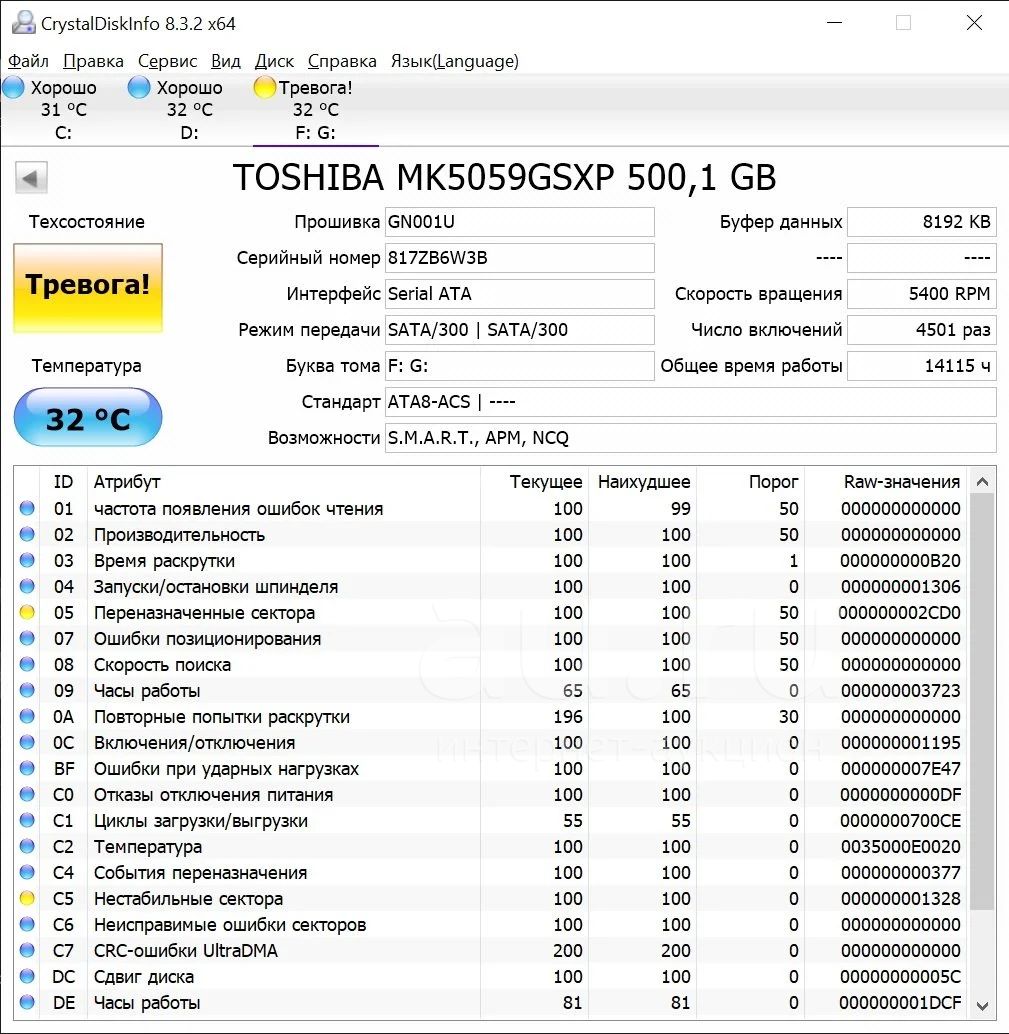This screenshot has width=1009, height=1034.
Task: Open the Язык(Language) menu
Action: 454,61
